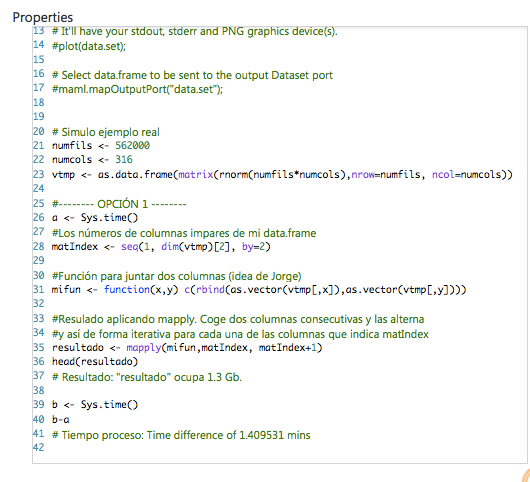Place cursor on numcols value 316
The image size is (530, 482).
[x=124, y=160]
